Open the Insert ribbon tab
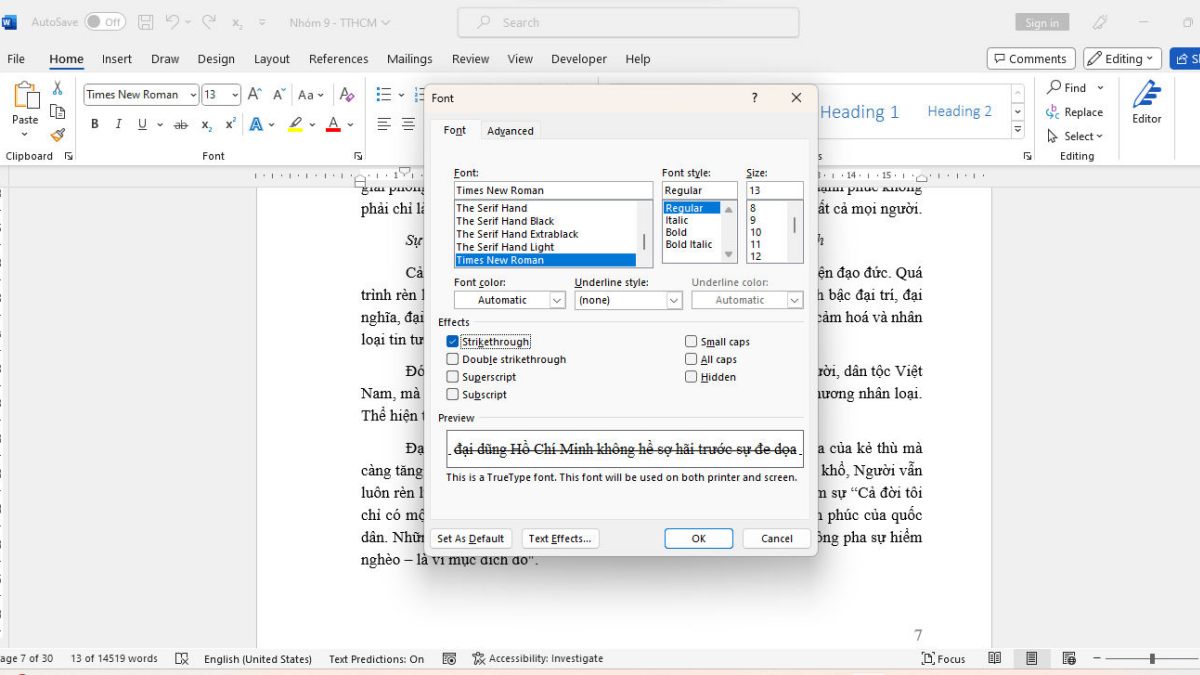This screenshot has height=675, width=1200. click(x=117, y=59)
